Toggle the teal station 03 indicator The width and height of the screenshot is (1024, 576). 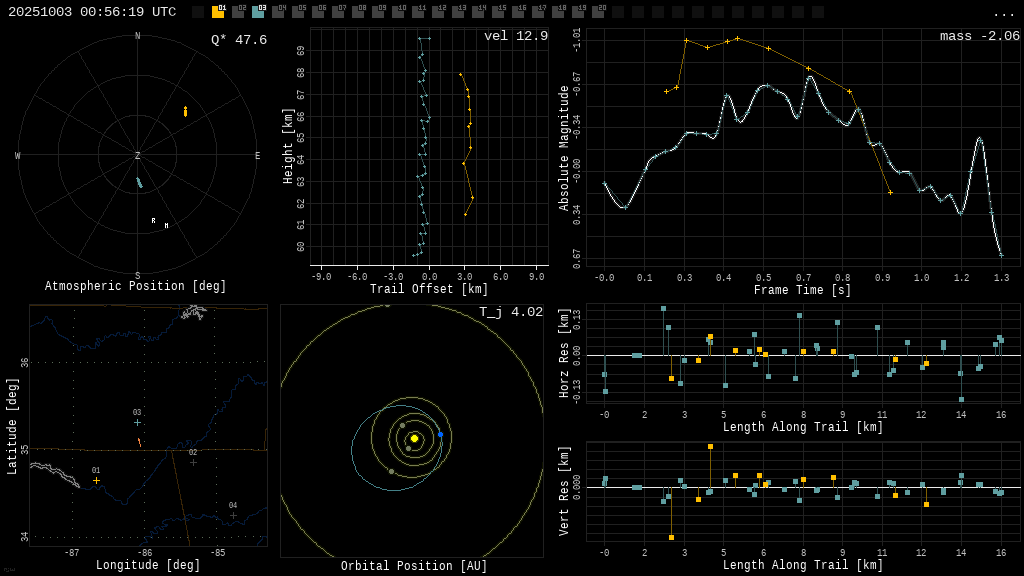tap(258, 12)
